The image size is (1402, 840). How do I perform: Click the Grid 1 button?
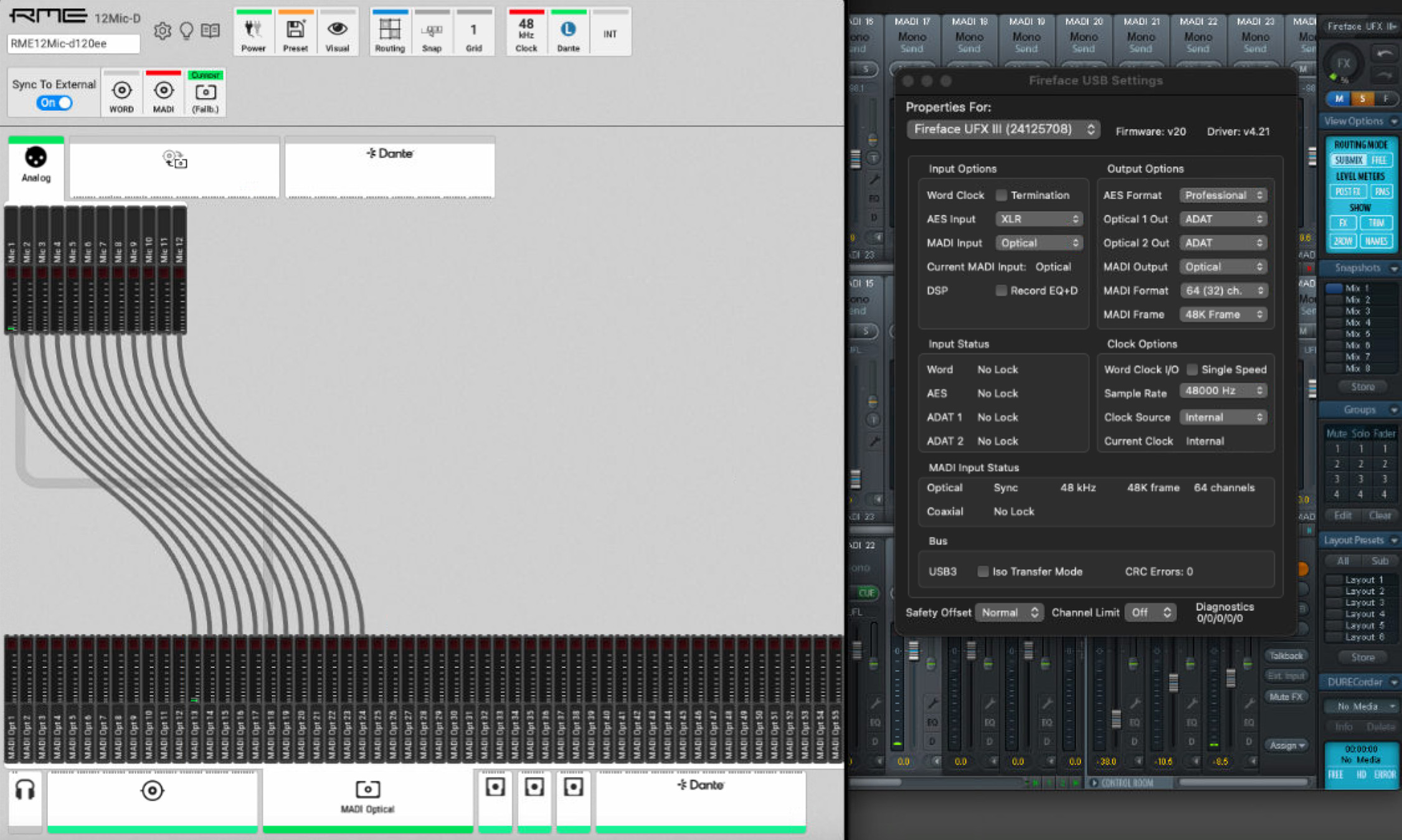tap(474, 32)
